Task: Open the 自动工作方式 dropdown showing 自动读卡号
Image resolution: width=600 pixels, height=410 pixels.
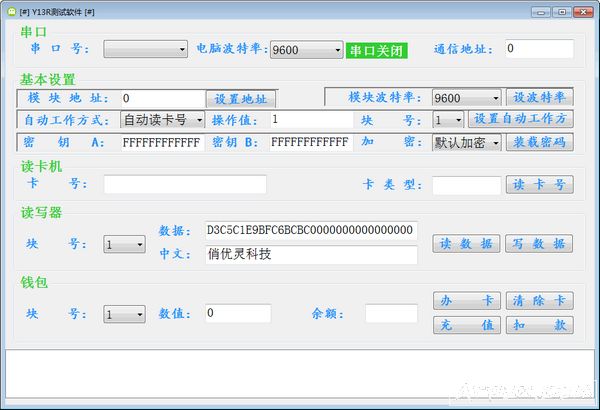Action: (x=162, y=119)
